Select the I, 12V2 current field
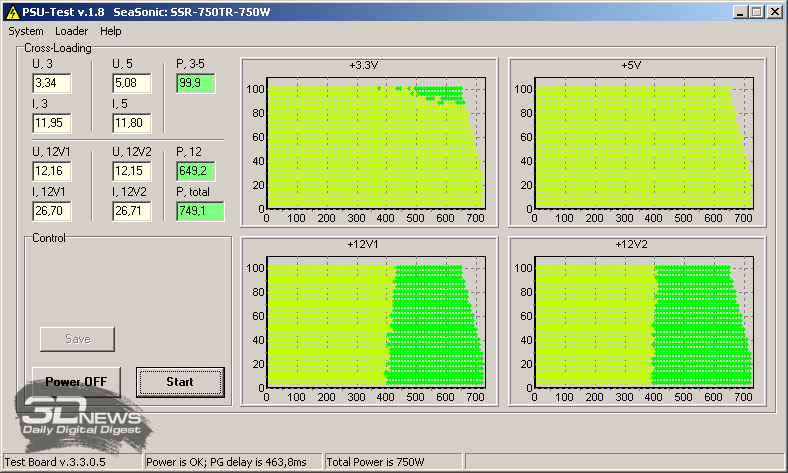 pos(132,211)
